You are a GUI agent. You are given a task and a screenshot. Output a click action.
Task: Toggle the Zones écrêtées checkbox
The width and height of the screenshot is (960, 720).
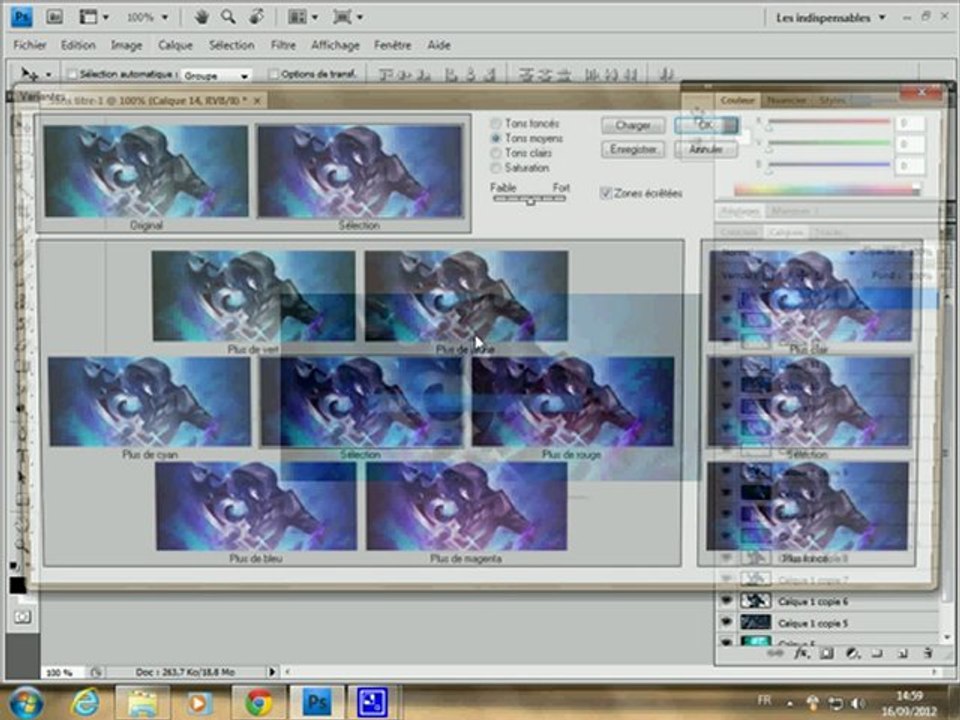click(606, 193)
